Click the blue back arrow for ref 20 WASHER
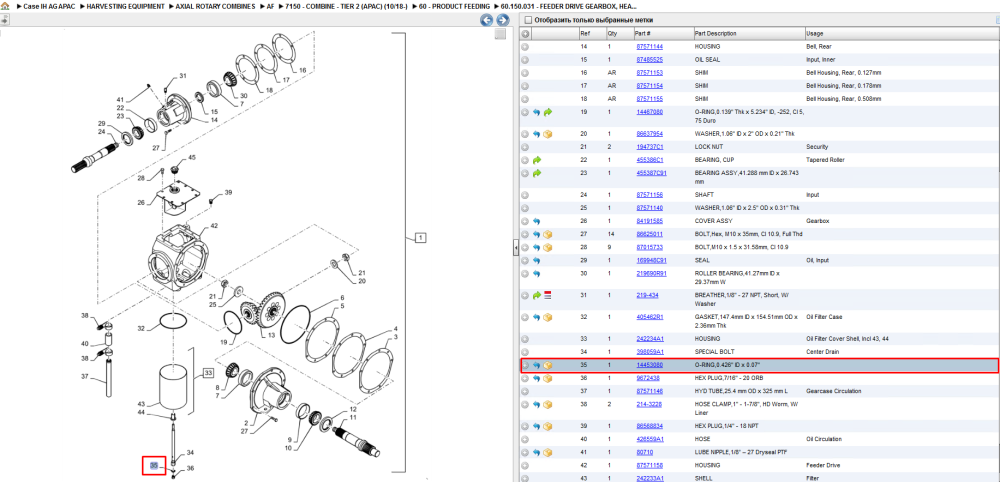The width and height of the screenshot is (1000, 482). click(536, 134)
